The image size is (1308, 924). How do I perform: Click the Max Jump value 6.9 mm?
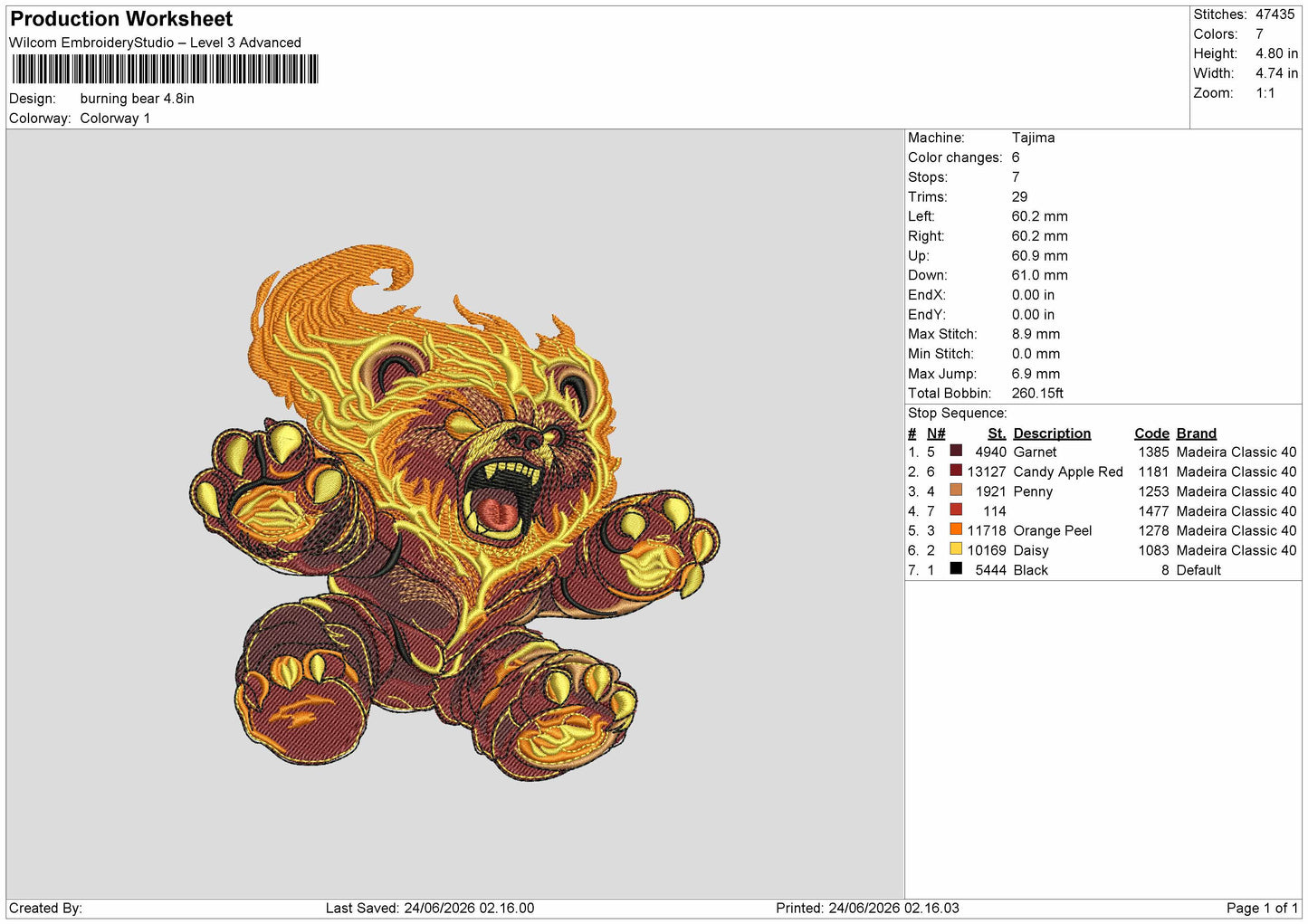(x=1036, y=374)
